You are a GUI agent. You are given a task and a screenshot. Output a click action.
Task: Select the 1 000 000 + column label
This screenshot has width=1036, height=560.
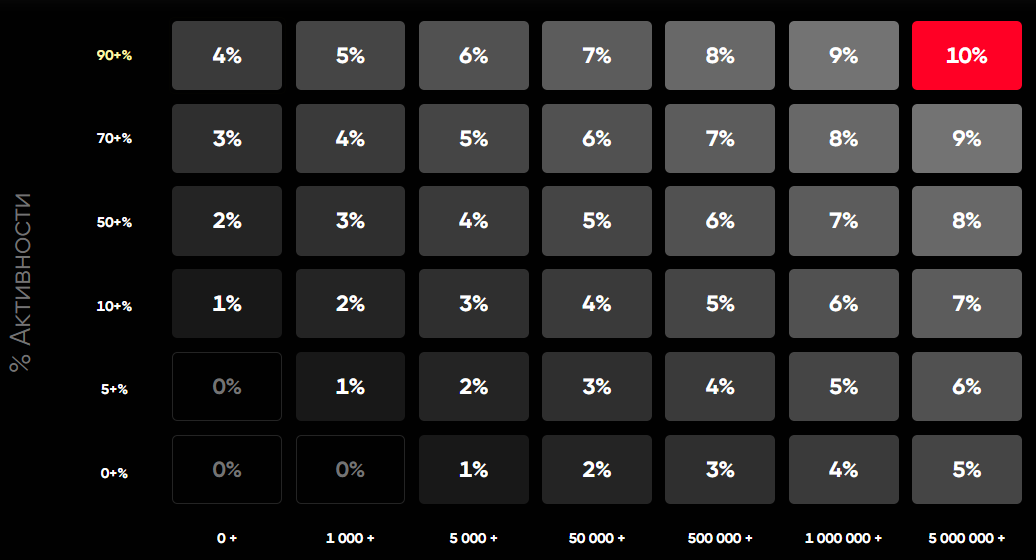[x=843, y=538]
